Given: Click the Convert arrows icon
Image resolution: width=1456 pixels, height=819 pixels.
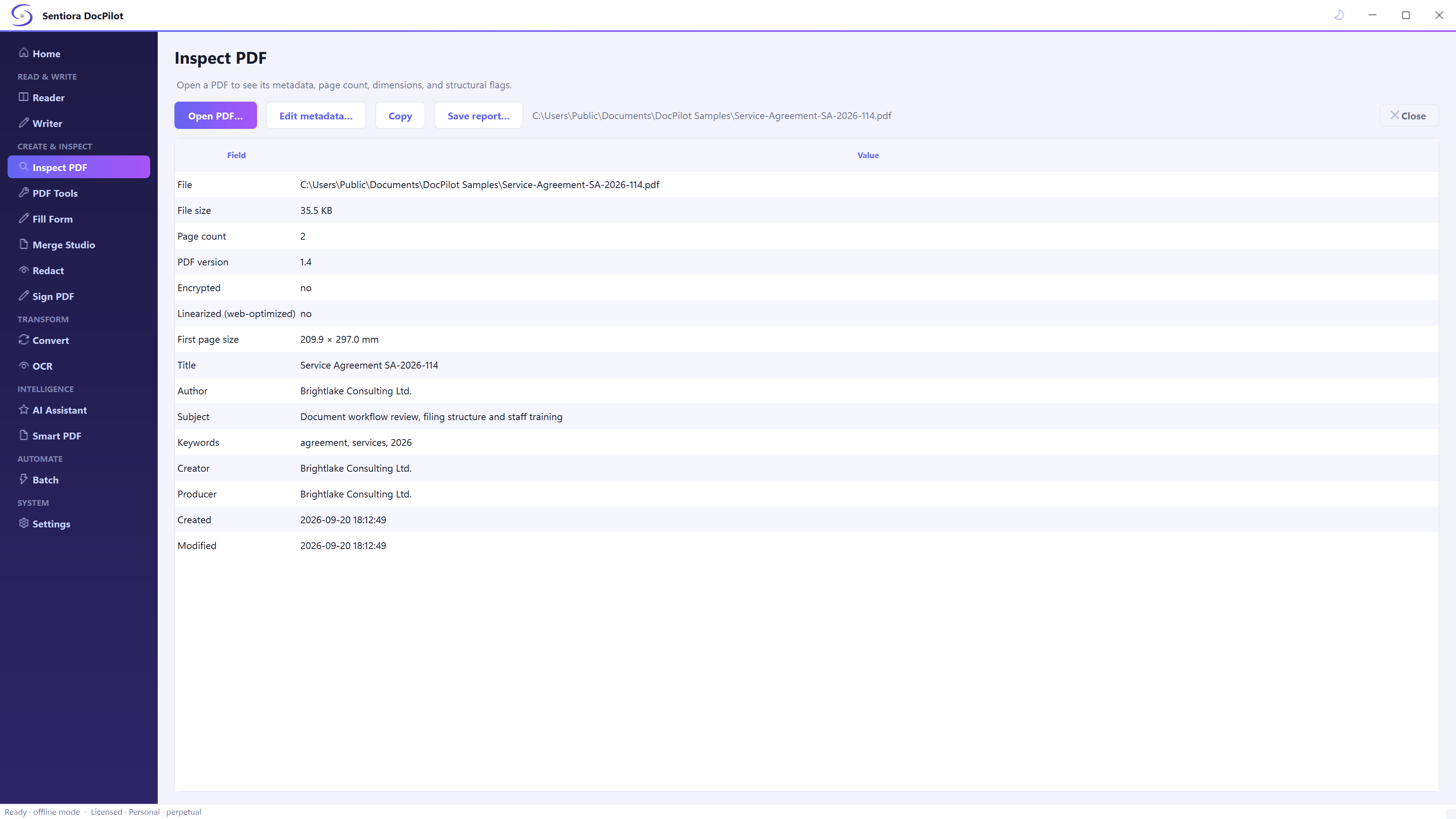Looking at the screenshot, I should coord(24,339).
